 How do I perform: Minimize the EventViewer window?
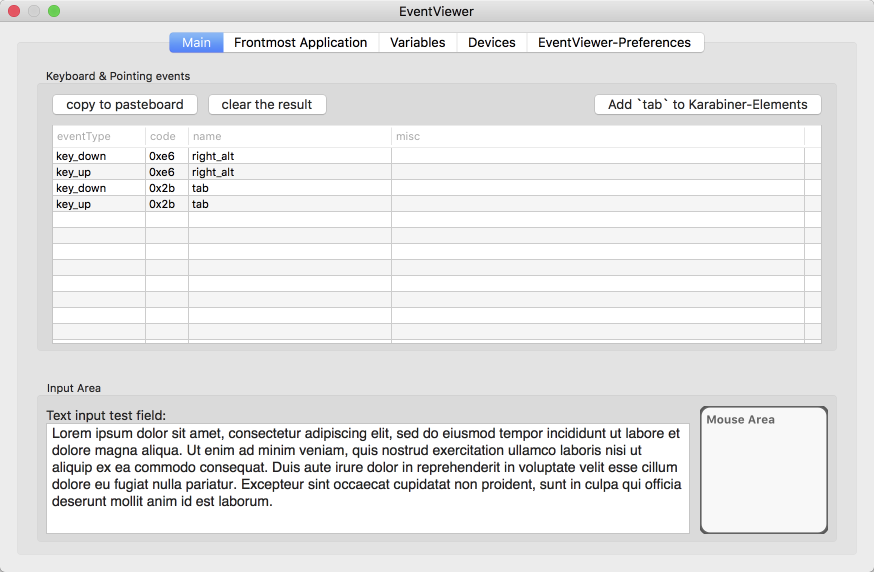click(x=34, y=11)
